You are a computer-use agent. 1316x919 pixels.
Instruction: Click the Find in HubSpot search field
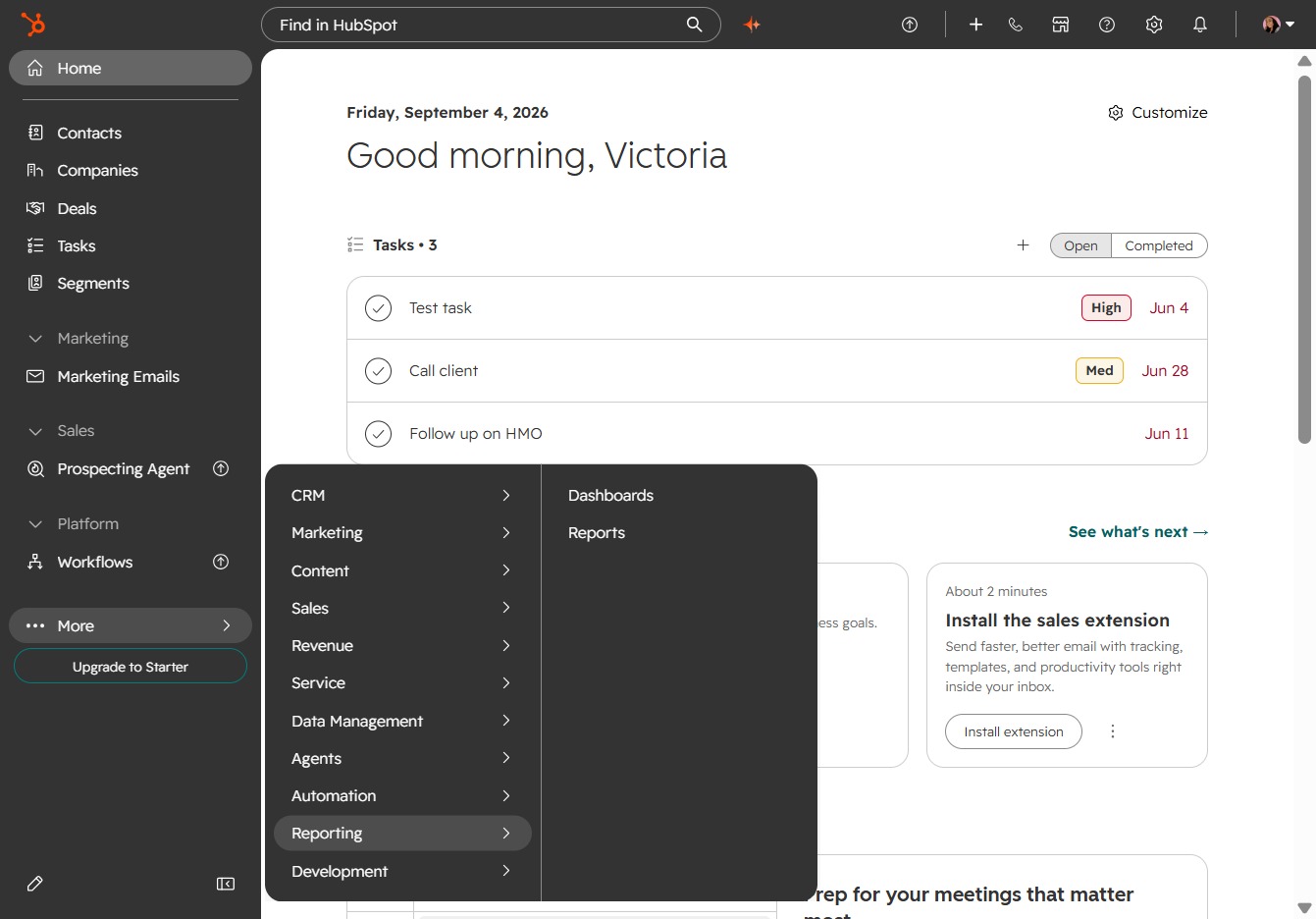tap(491, 25)
